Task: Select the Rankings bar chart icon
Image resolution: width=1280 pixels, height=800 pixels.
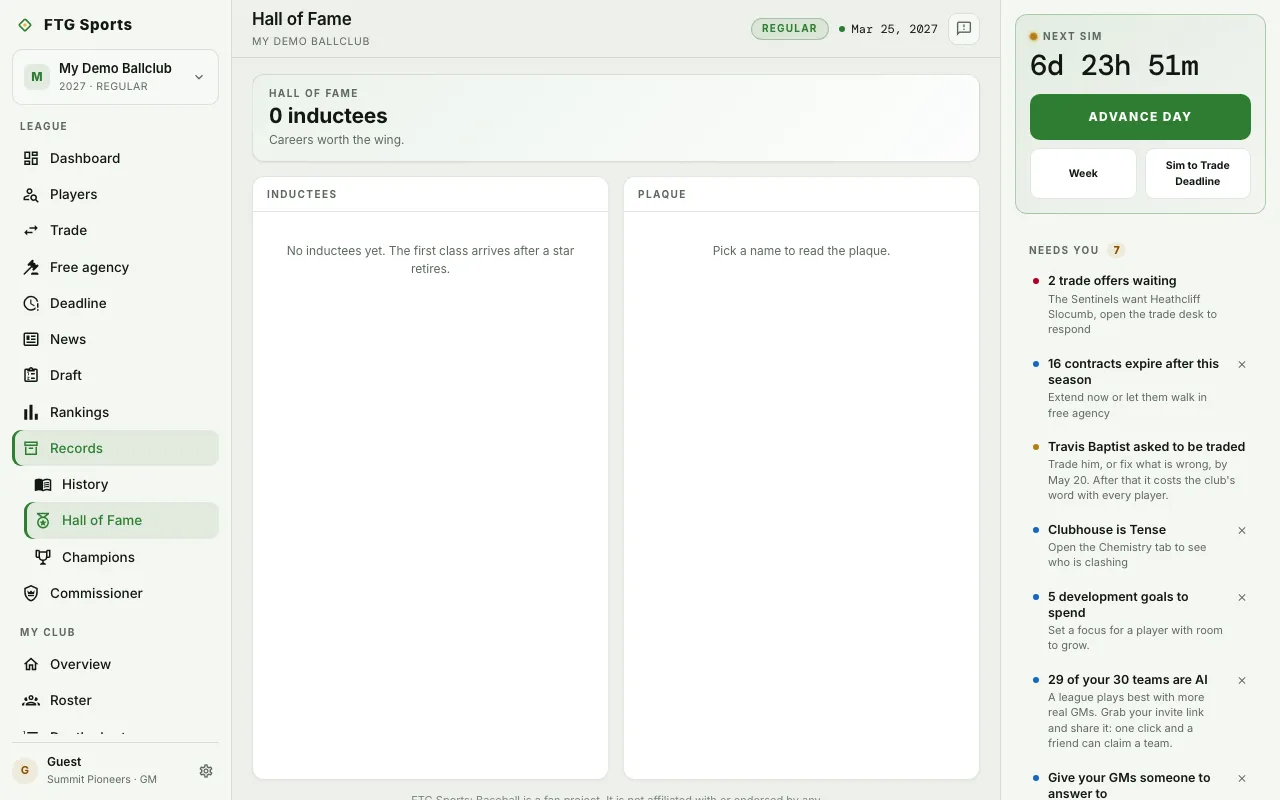Action: (31, 412)
